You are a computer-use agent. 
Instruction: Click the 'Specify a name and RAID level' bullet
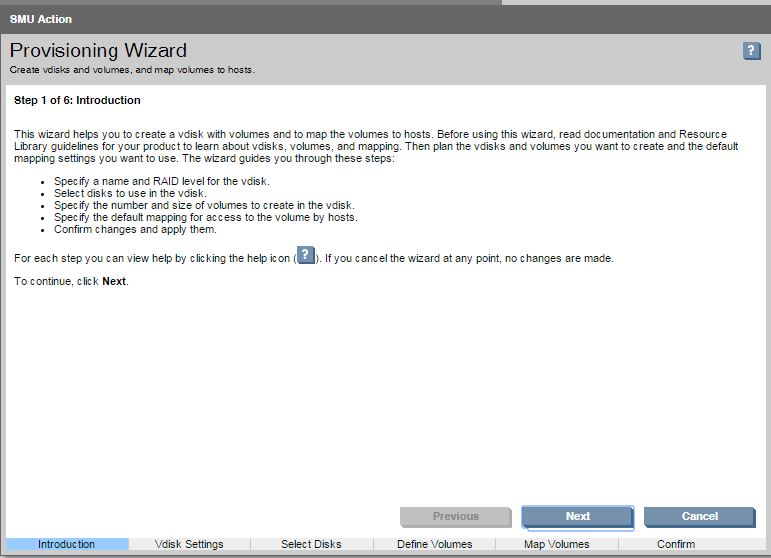click(x=162, y=181)
